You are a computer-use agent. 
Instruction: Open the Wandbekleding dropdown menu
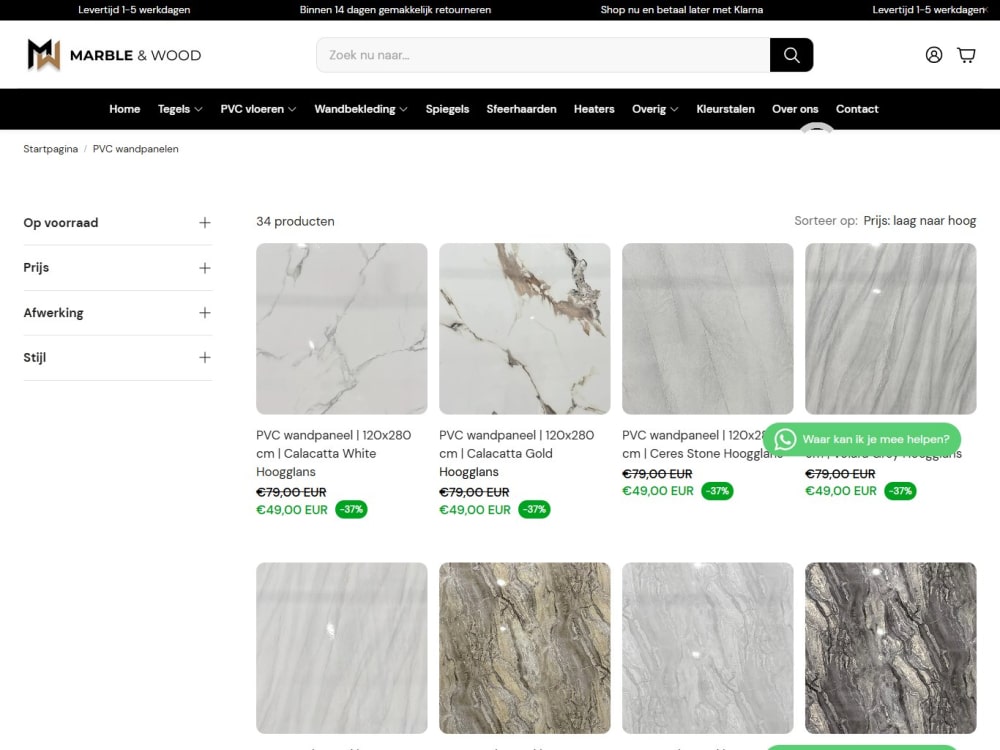pos(361,109)
